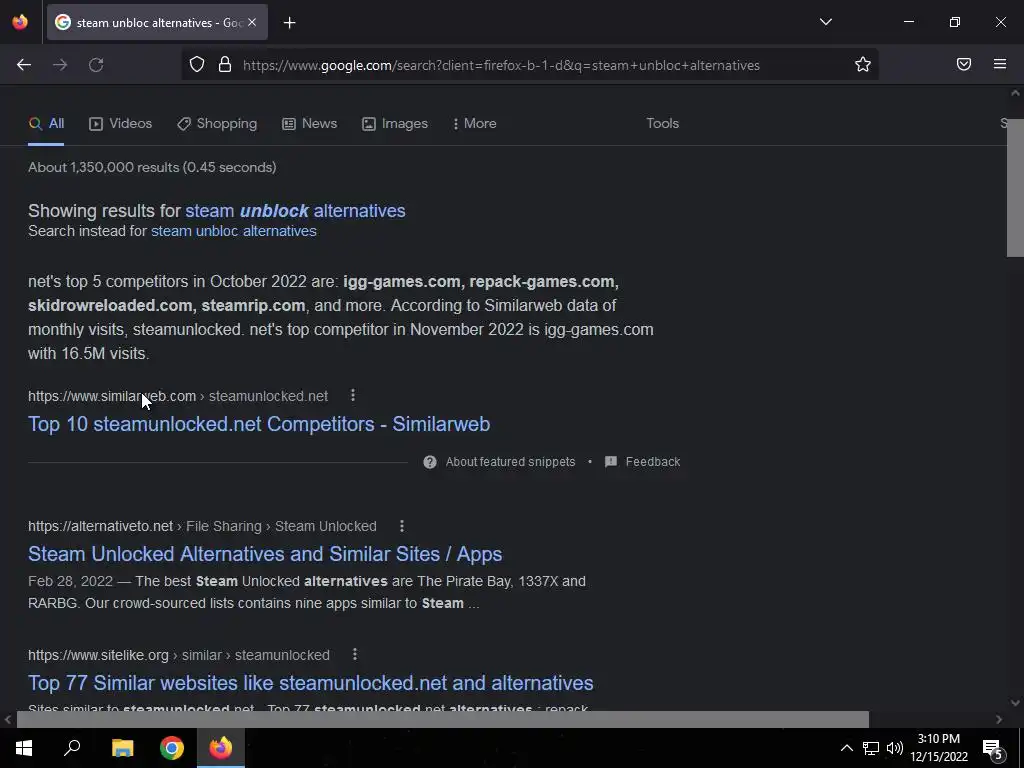Viewport: 1024px width, 768px height.
Task: Click the padlock site info icon
Action: 225,65
